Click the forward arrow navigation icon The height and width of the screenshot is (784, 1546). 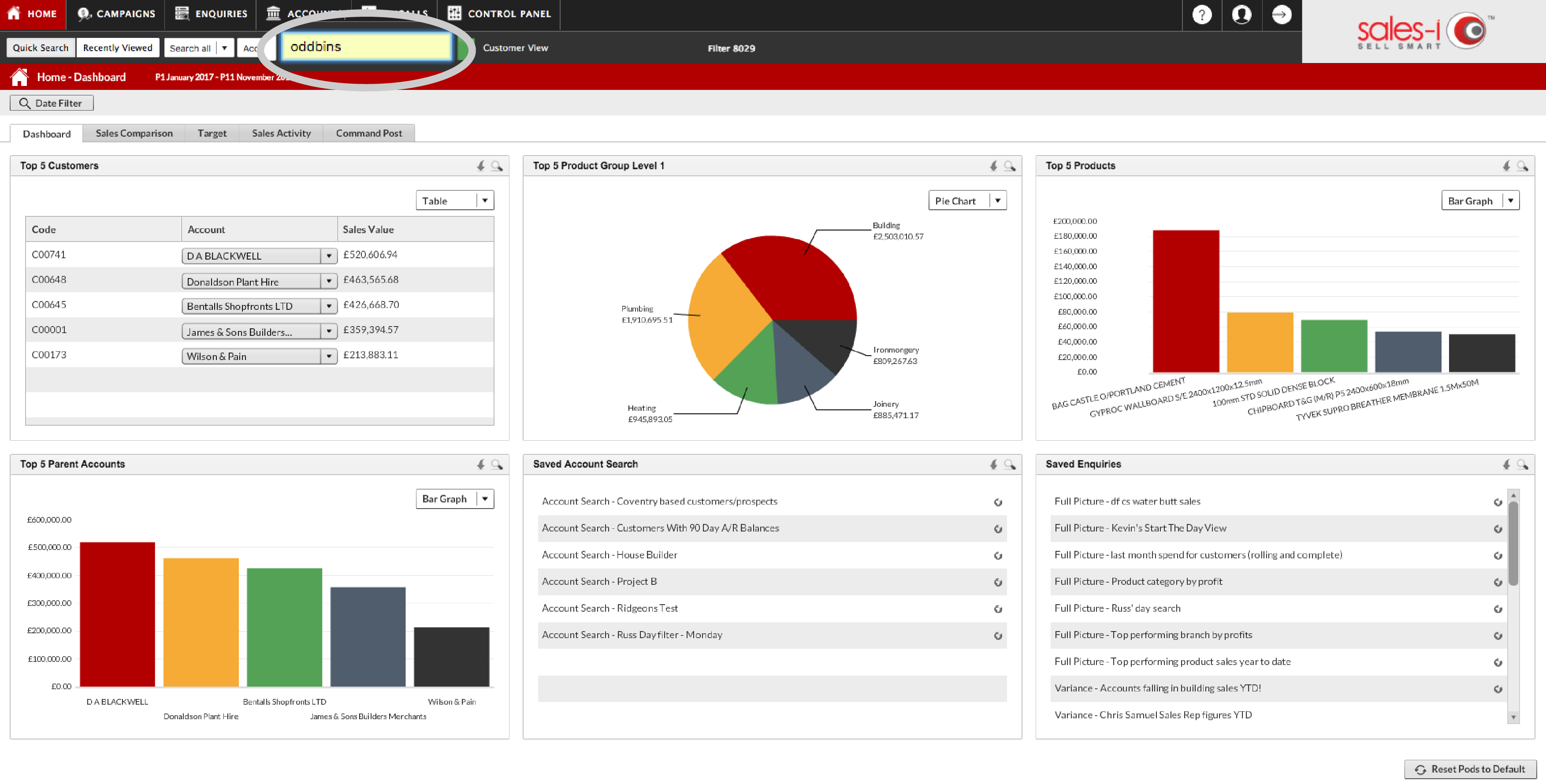[x=1282, y=14]
